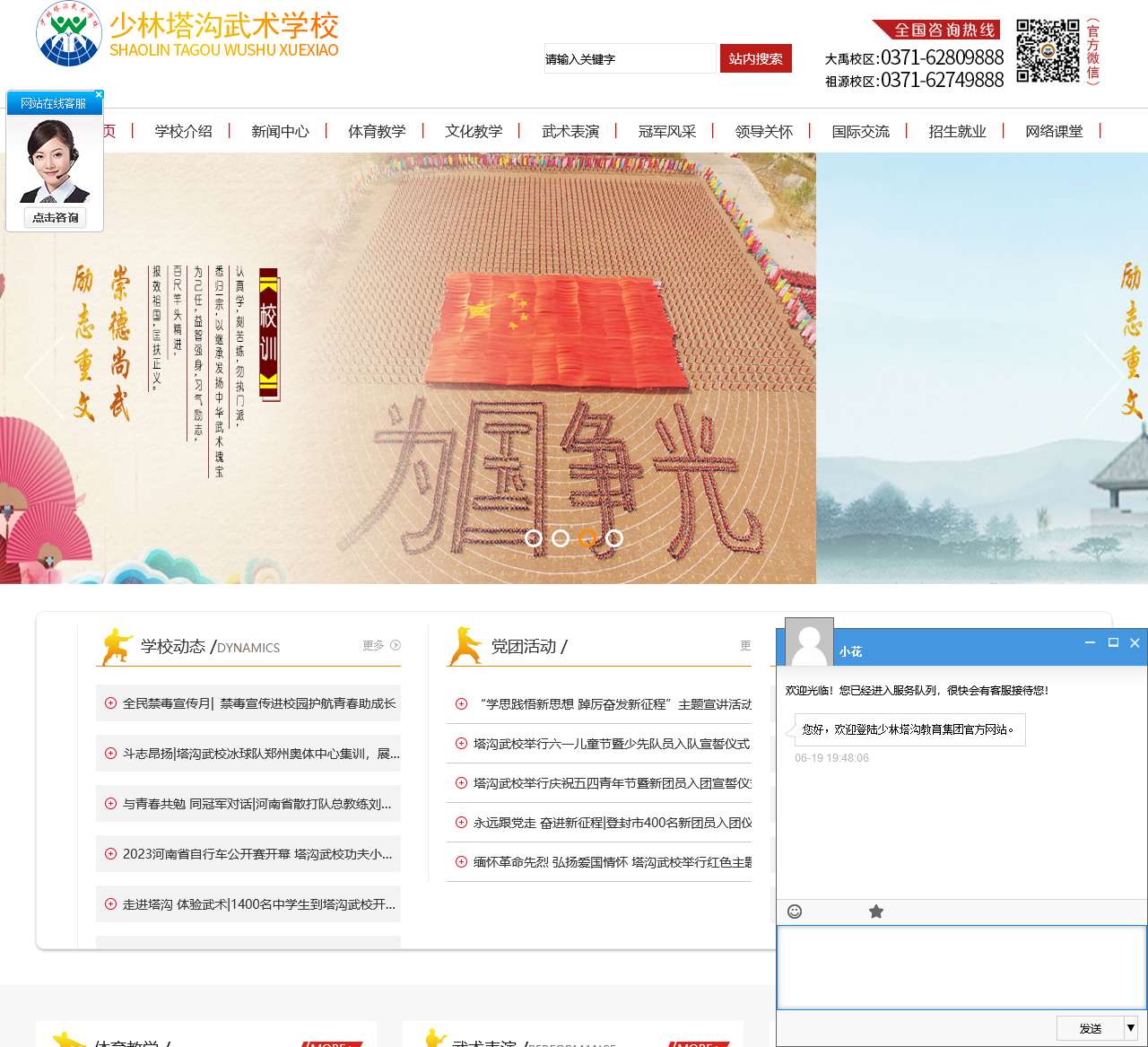
Task: Open the 武术表演 menu item
Action: coord(570,131)
